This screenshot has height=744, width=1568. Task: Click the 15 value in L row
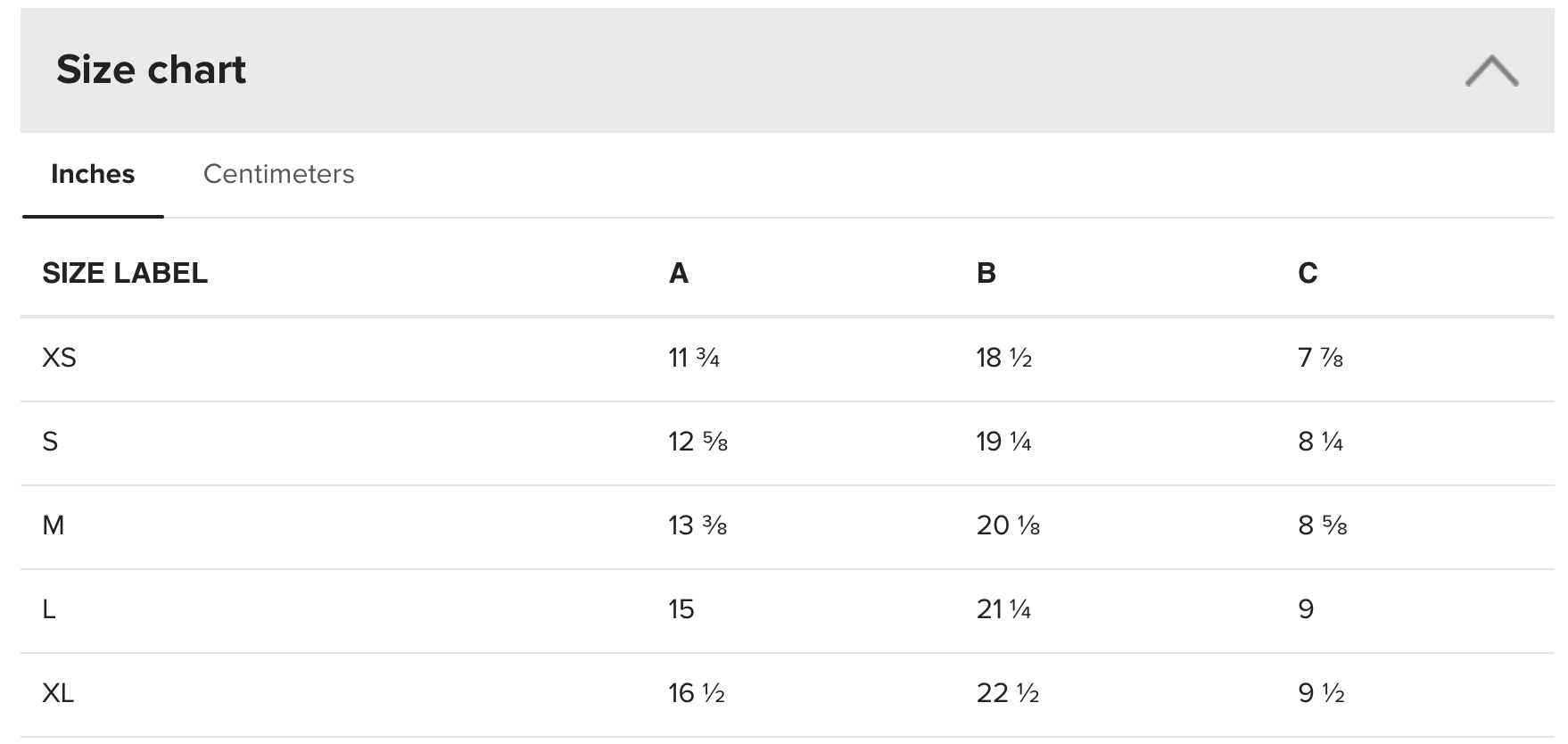[x=681, y=609]
